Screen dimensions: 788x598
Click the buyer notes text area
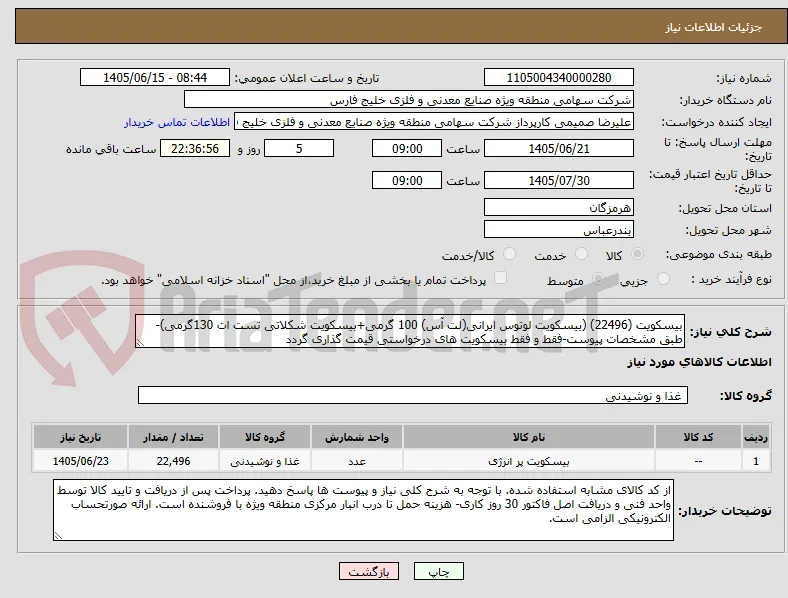[363, 510]
